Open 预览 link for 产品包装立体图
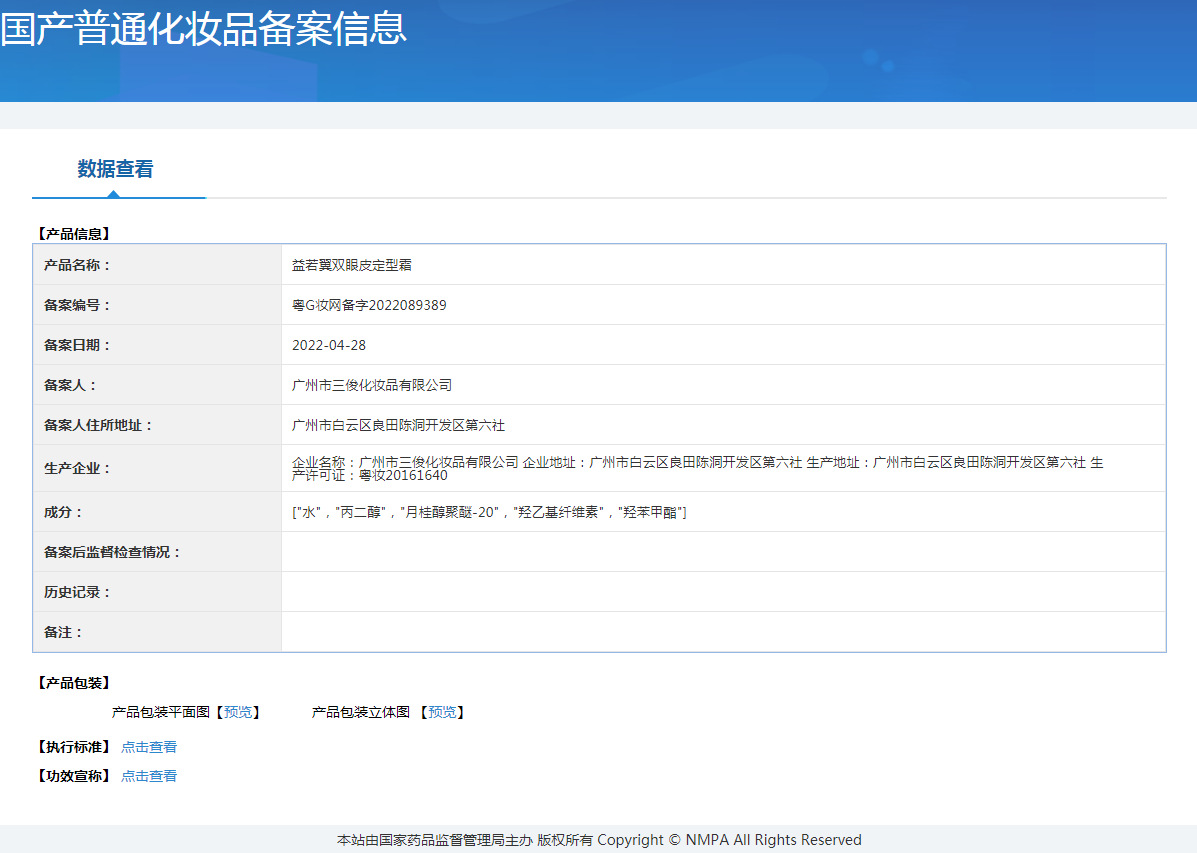Screen dimensions: 1197x853 pyautogui.click(x=442, y=712)
